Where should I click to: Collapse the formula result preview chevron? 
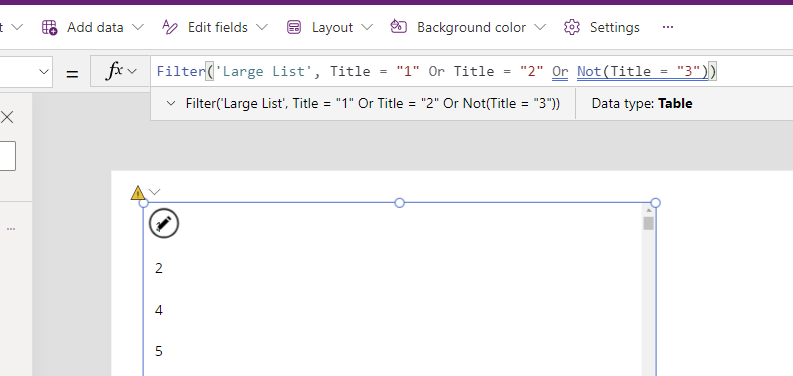(x=171, y=104)
